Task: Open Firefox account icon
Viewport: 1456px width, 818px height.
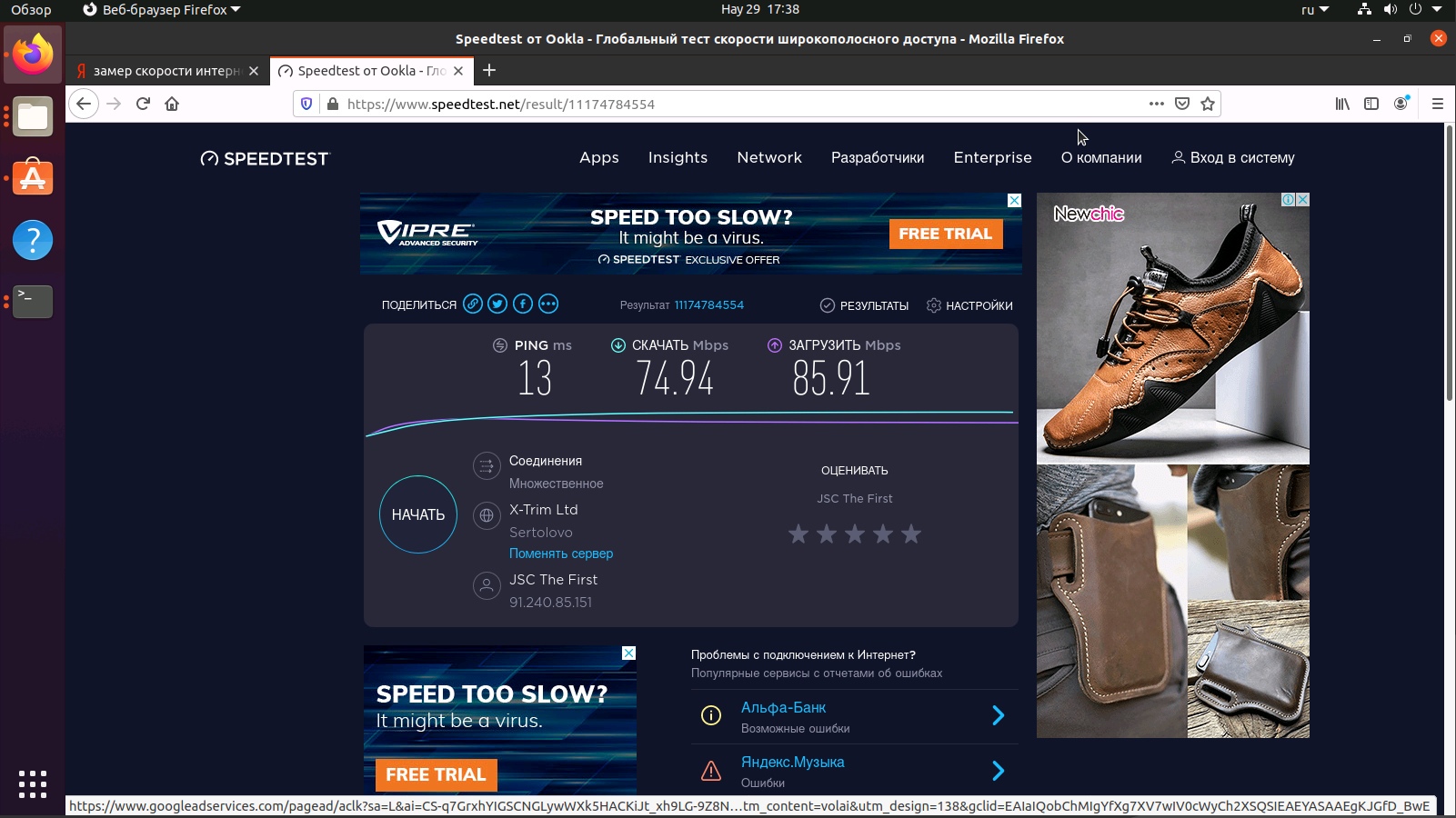Action: pos(1401,104)
